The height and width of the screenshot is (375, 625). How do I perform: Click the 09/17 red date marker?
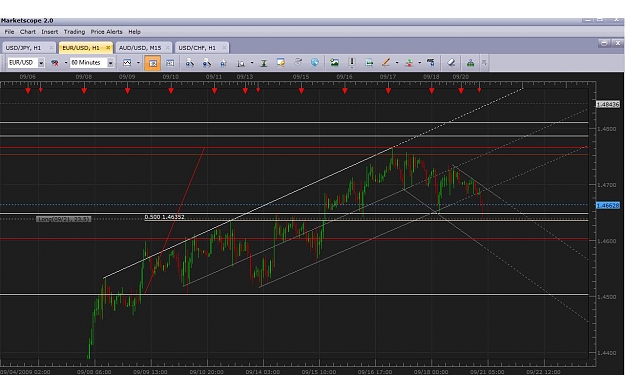tap(388, 91)
